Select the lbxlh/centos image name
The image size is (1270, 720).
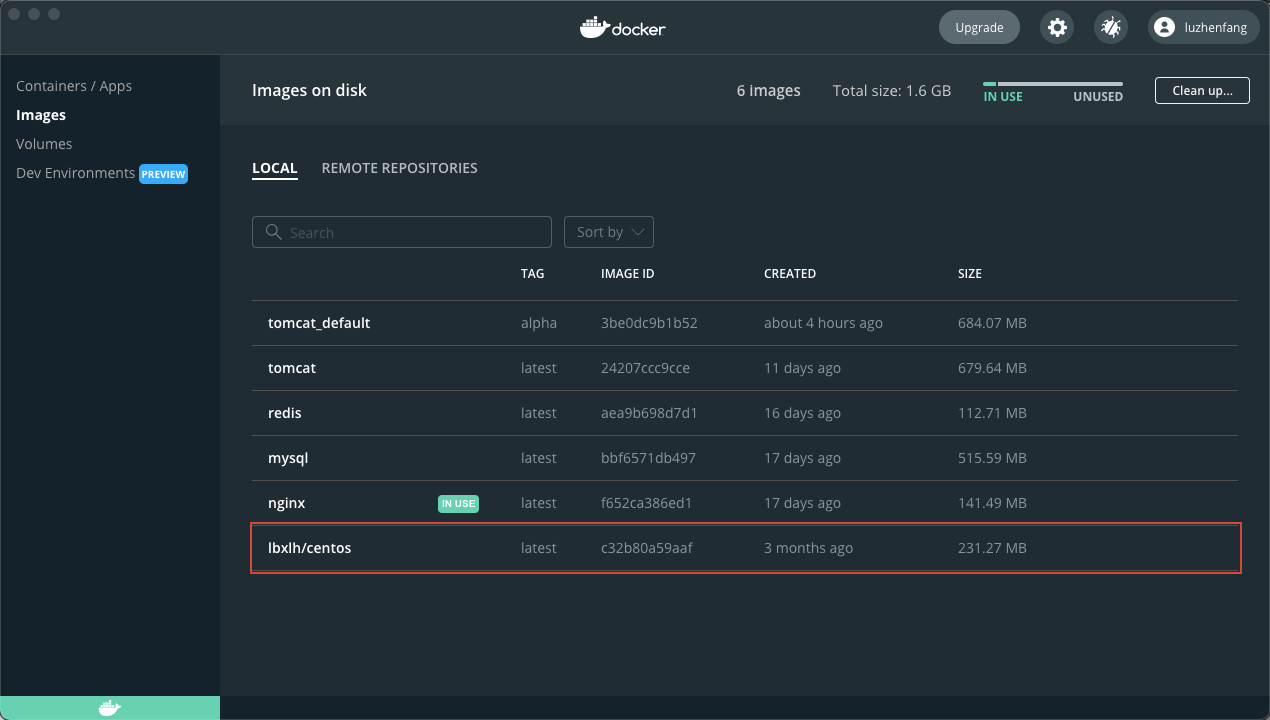310,548
